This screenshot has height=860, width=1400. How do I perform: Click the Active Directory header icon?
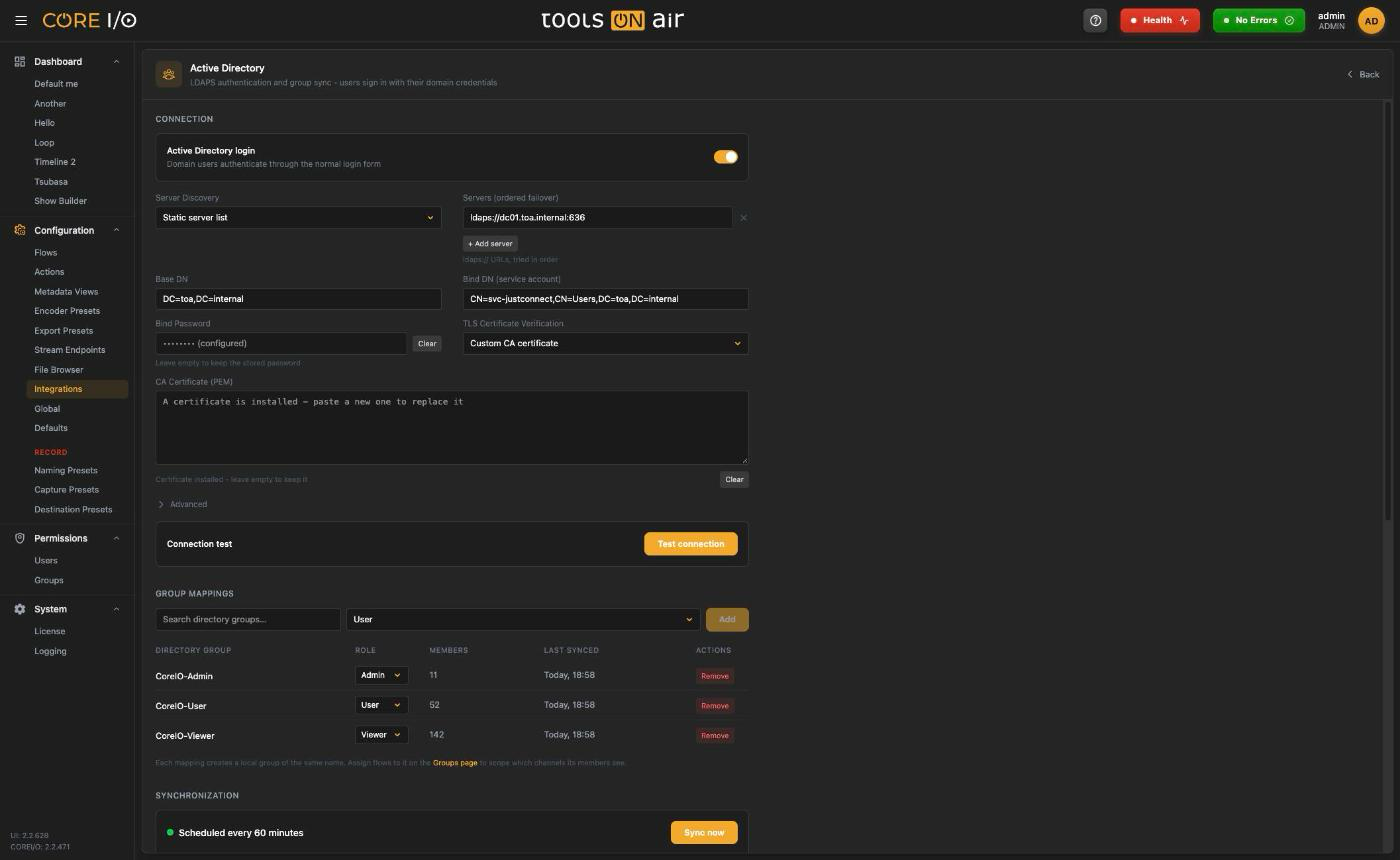coord(169,74)
